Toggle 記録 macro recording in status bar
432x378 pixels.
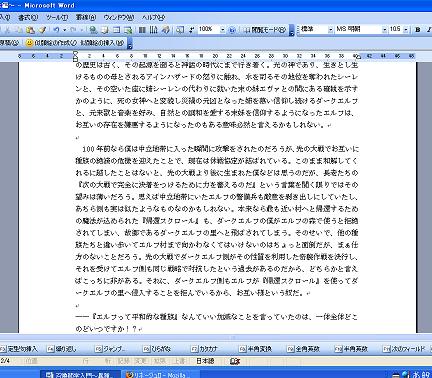click(x=123, y=361)
